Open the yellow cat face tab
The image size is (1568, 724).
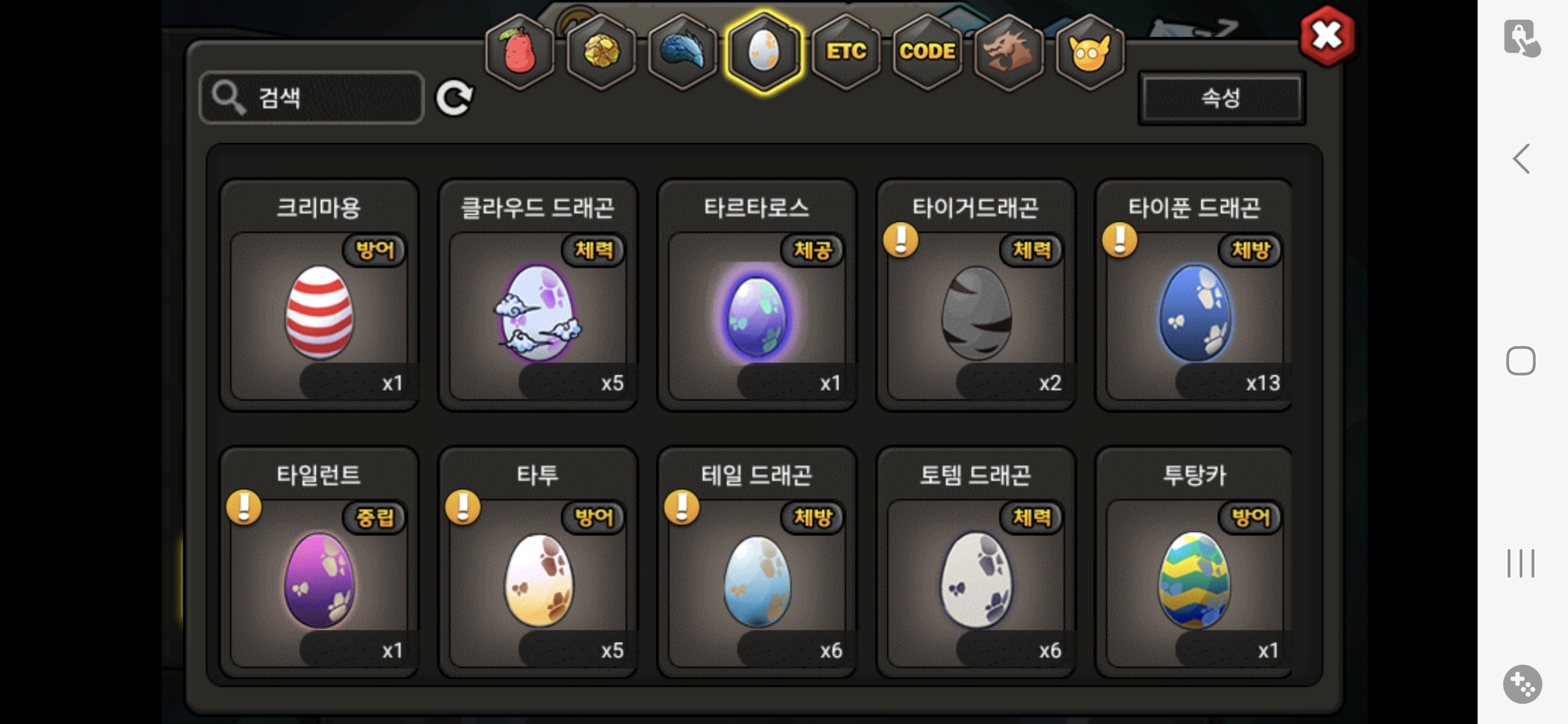click(x=1090, y=52)
